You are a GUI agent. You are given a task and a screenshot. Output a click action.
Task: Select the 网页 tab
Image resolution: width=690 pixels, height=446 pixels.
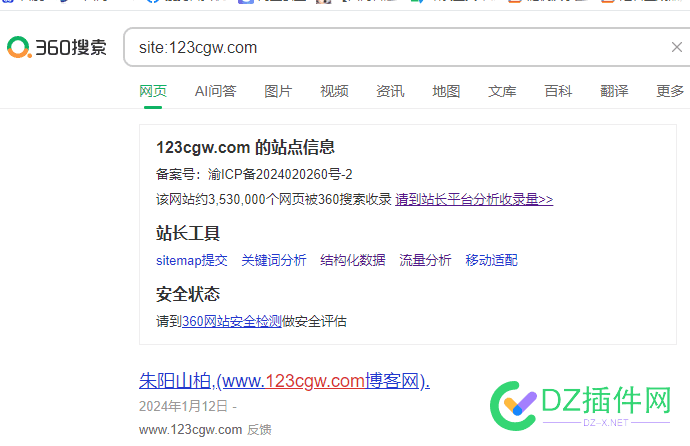point(153,91)
